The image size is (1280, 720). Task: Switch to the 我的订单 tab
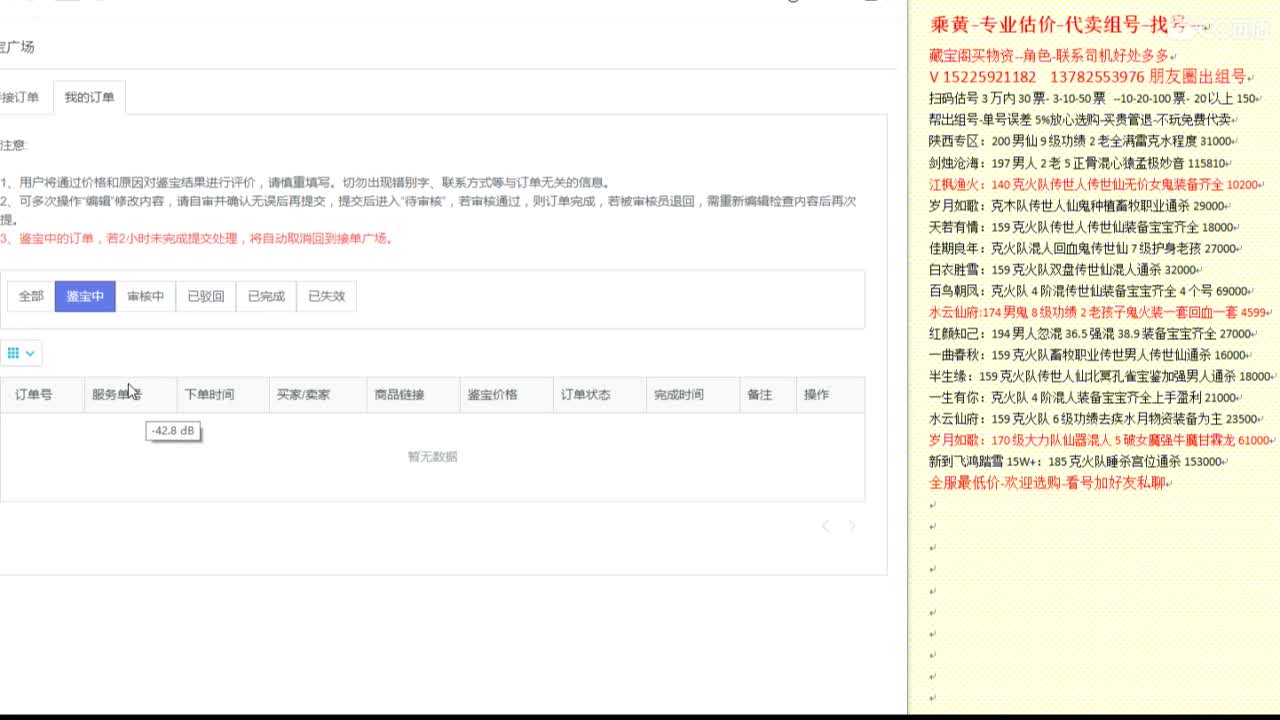click(89, 97)
